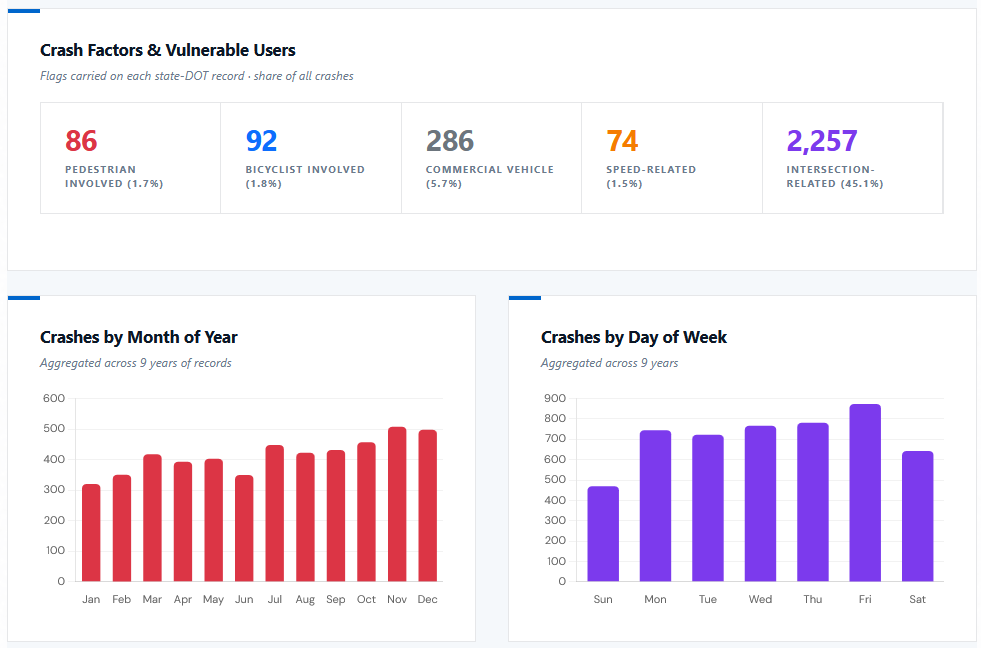
Task: Click the Friday bar in weekday chart
Action: point(865,493)
